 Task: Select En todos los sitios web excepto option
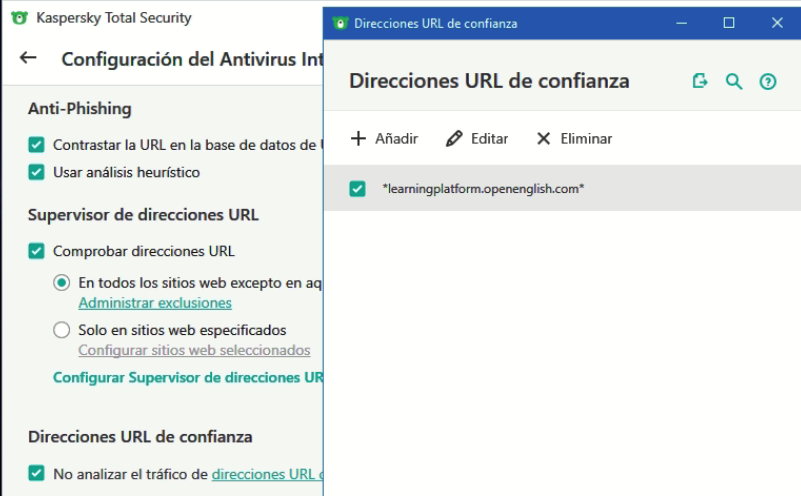point(62,282)
